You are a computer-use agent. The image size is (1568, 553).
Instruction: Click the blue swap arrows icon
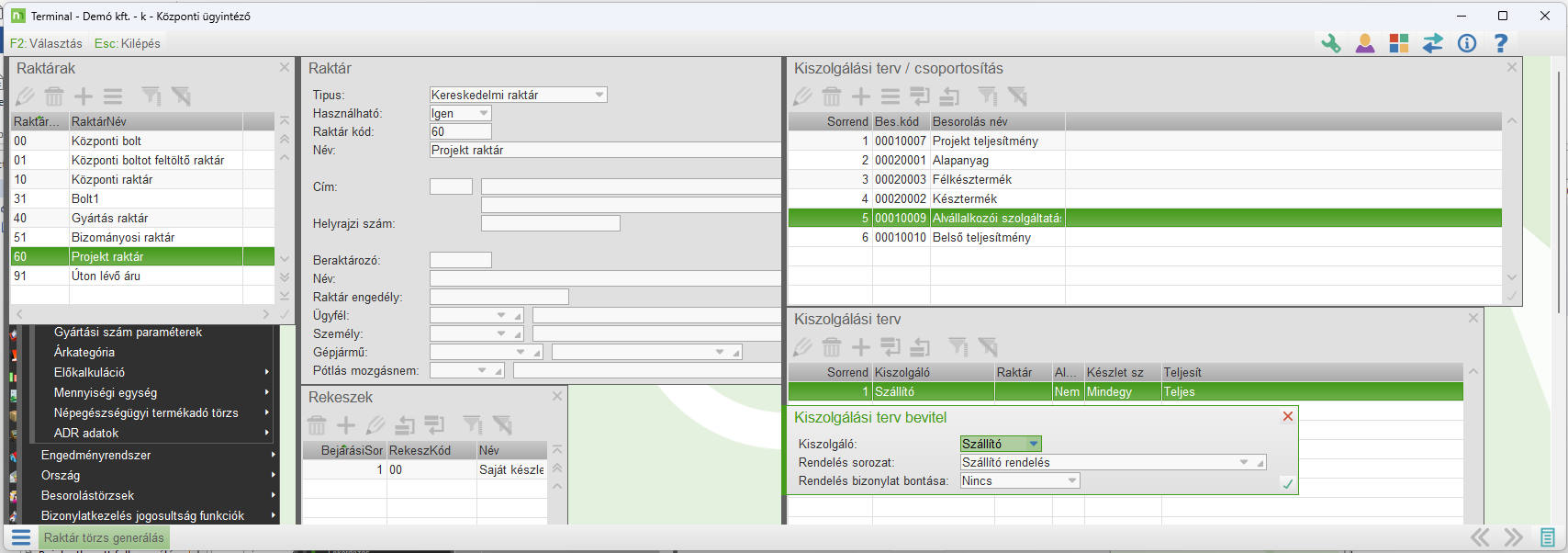pos(1432,43)
